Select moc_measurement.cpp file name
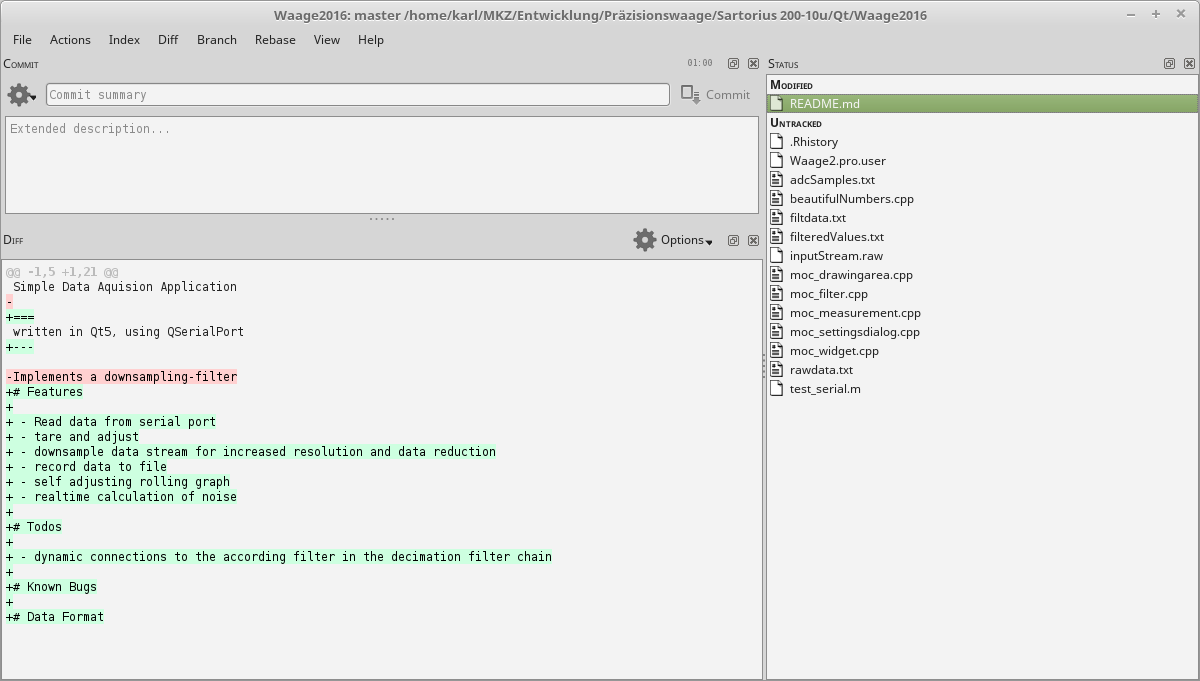Viewport: 1200px width, 681px height. point(855,312)
